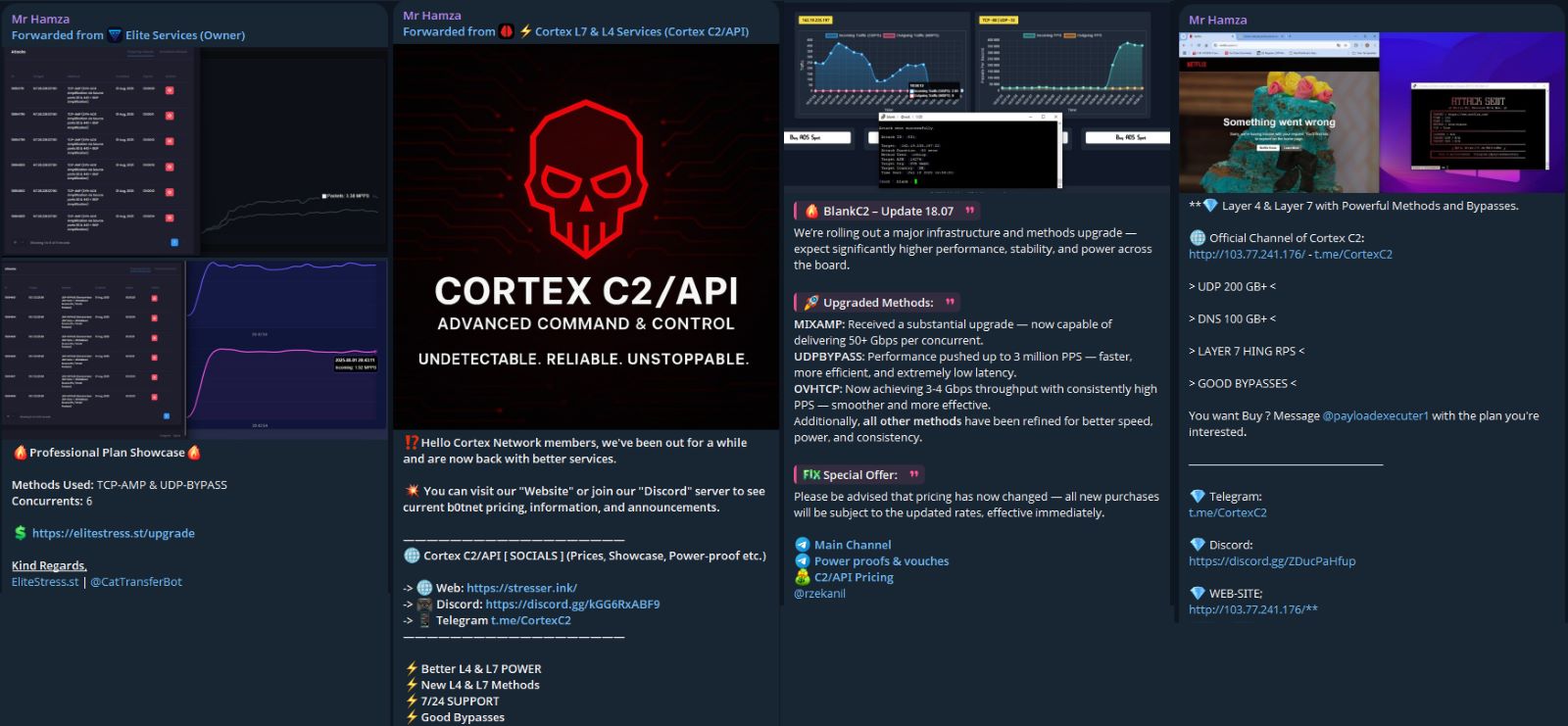1568x726 pixels.
Task: Select the > DNS 100 GB+ < line
Action: point(1233,318)
